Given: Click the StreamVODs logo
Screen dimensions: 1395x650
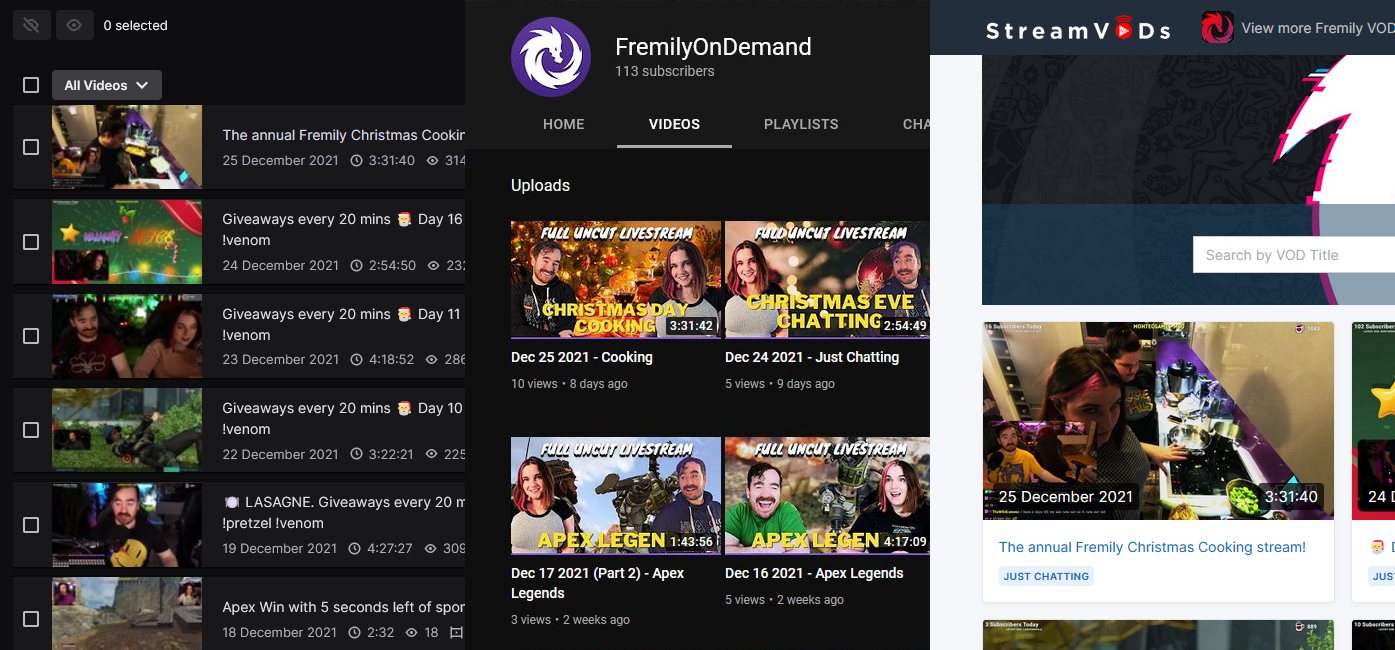Looking at the screenshot, I should tap(1078, 29).
